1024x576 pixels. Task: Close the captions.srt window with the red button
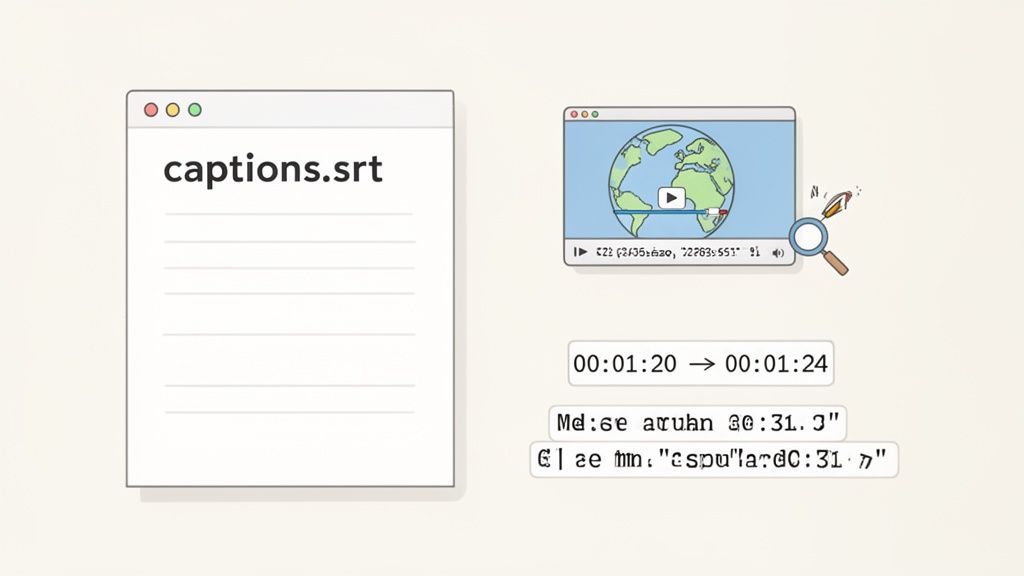tap(151, 109)
